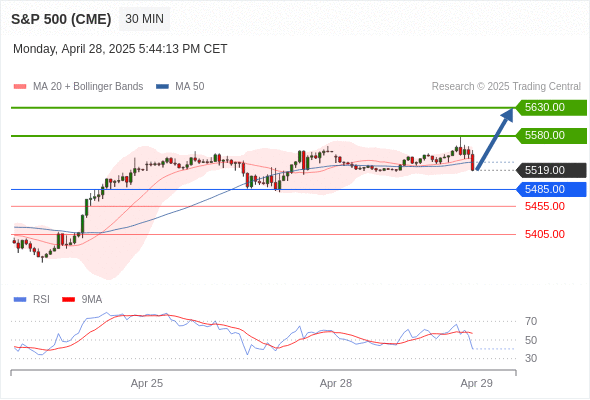Click the 5630.00 green resistance price tag
The height and width of the screenshot is (400, 590).
(x=551, y=108)
